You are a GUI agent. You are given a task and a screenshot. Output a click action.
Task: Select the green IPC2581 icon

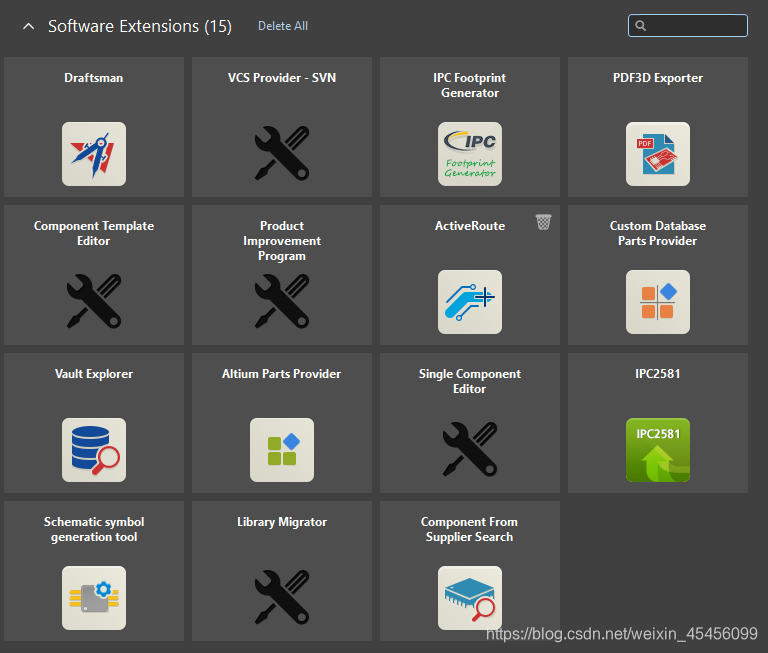[x=658, y=450]
